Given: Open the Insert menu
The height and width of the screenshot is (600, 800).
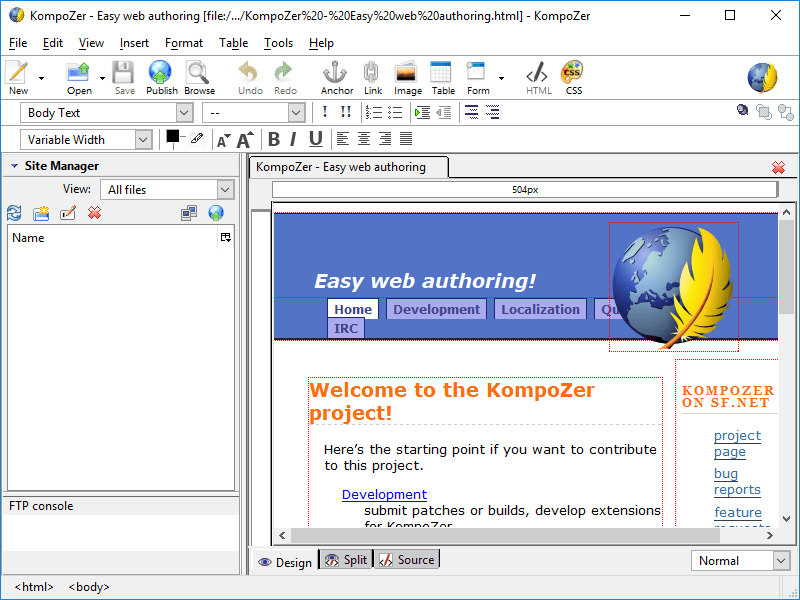Looking at the screenshot, I should click(x=134, y=43).
